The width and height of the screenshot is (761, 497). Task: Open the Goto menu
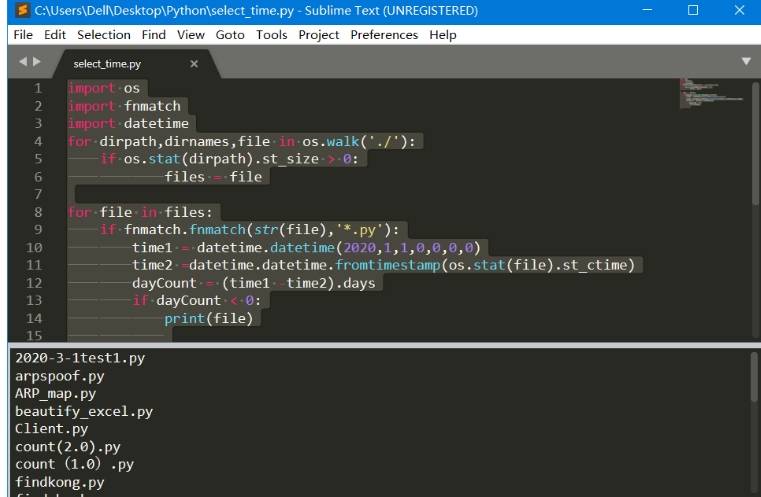pyautogui.click(x=230, y=35)
